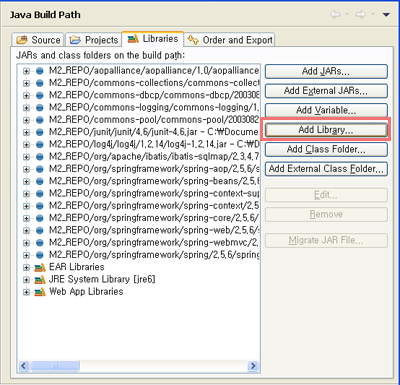The image size is (400, 385).
Task: Expand the junit-4.6.jar entry
Action: point(26,132)
